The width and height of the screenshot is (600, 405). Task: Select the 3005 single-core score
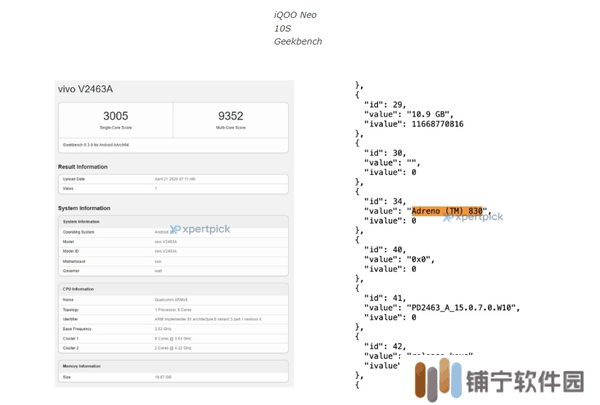[116, 116]
